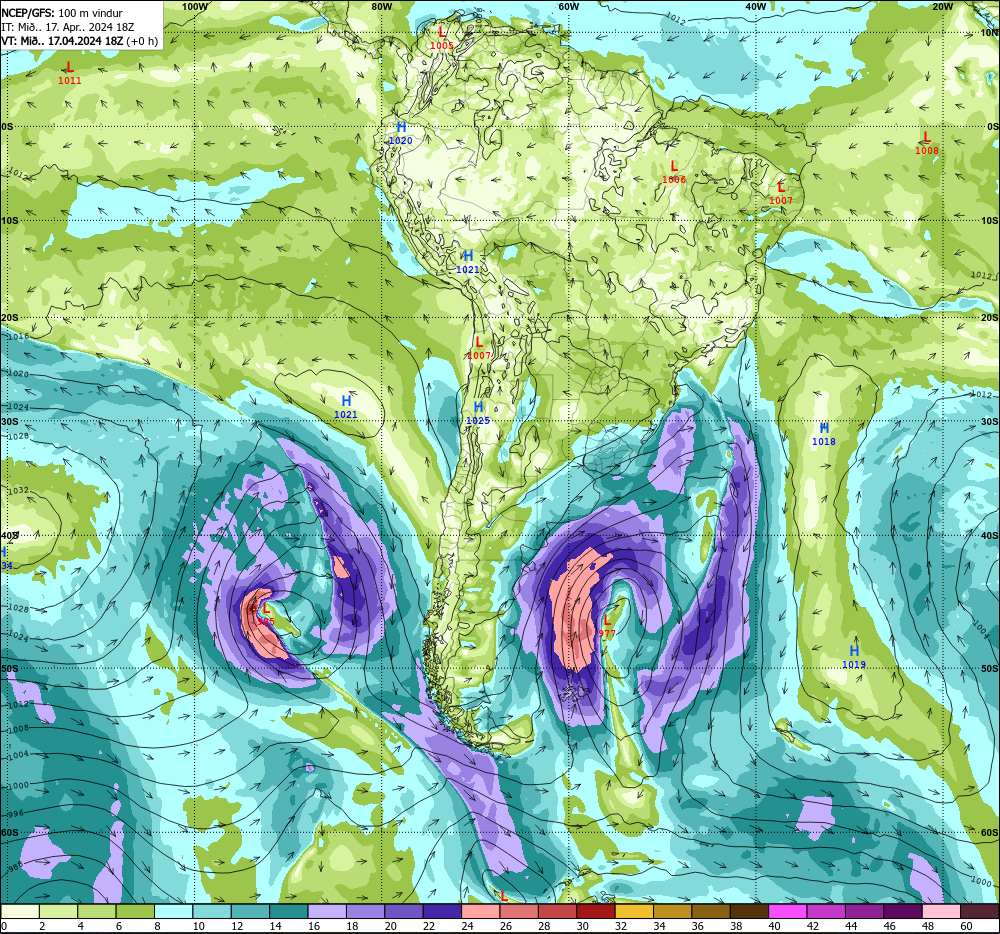The height and width of the screenshot is (934, 1000).
Task: Click the H 1020 high pressure label
Action: tap(401, 133)
